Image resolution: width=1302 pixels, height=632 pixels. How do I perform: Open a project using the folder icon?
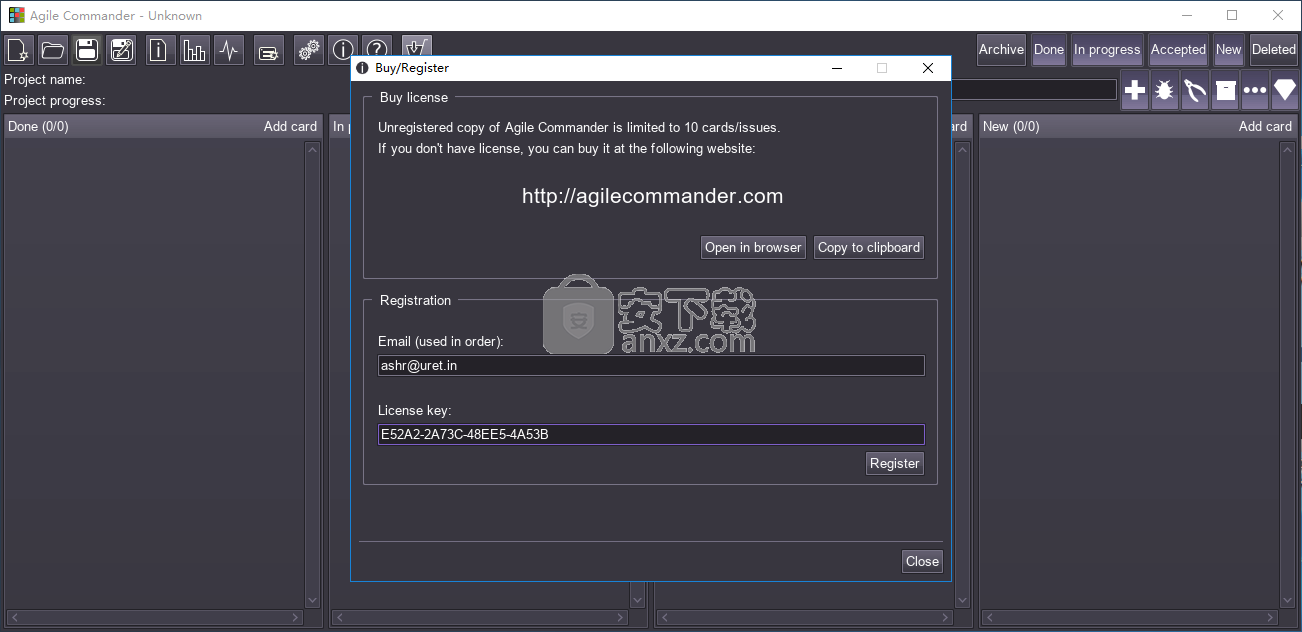pyautogui.click(x=53, y=50)
